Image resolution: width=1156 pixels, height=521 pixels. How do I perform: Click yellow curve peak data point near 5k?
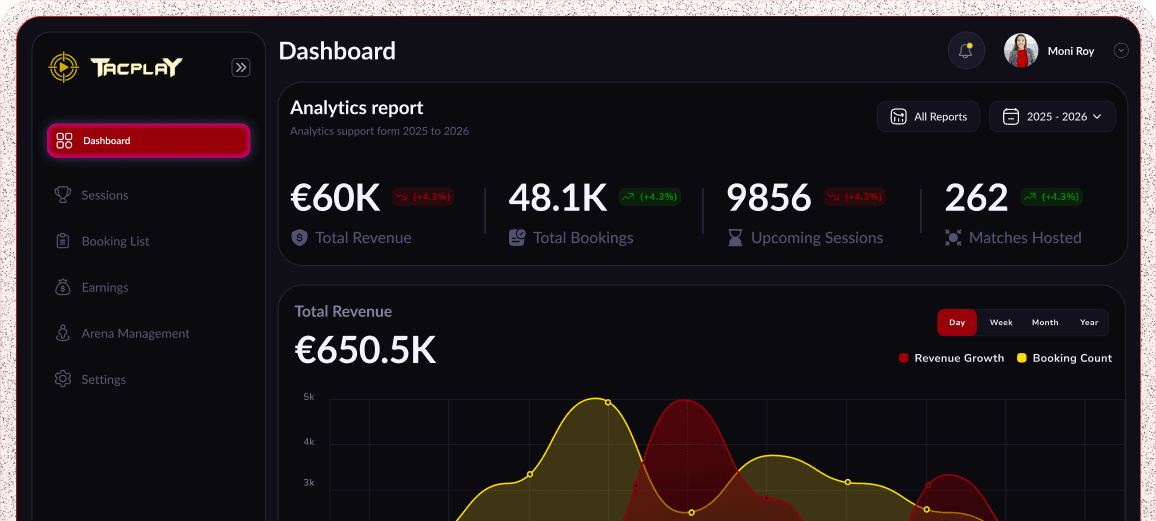(608, 402)
